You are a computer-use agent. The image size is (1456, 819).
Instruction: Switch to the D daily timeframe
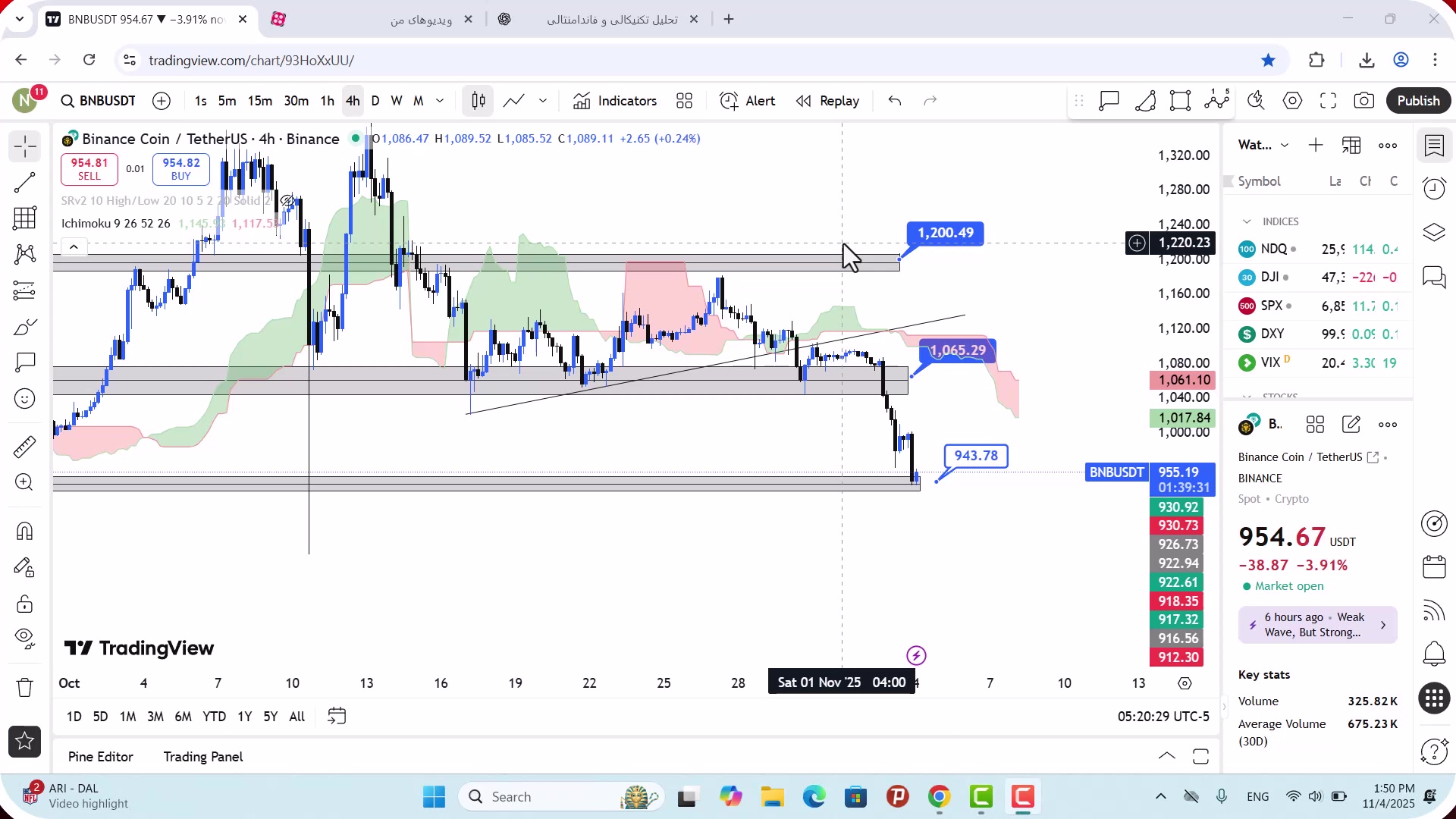tap(375, 101)
